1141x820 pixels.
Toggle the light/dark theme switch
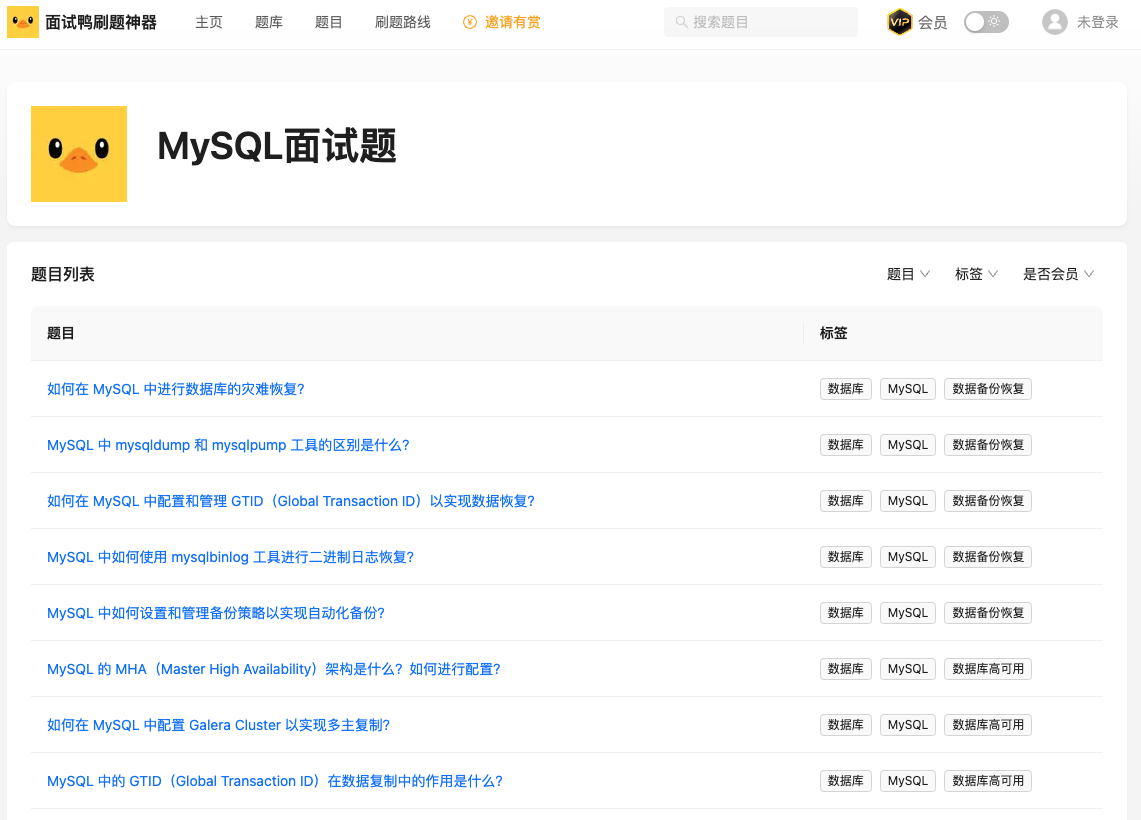(986, 23)
